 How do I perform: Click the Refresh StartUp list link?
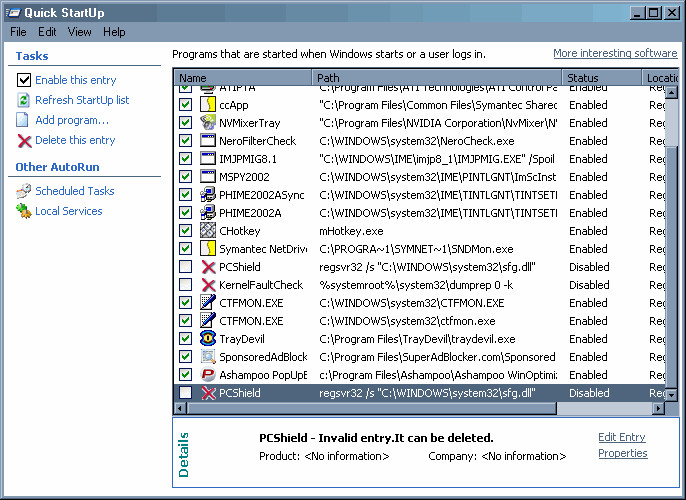[82, 100]
